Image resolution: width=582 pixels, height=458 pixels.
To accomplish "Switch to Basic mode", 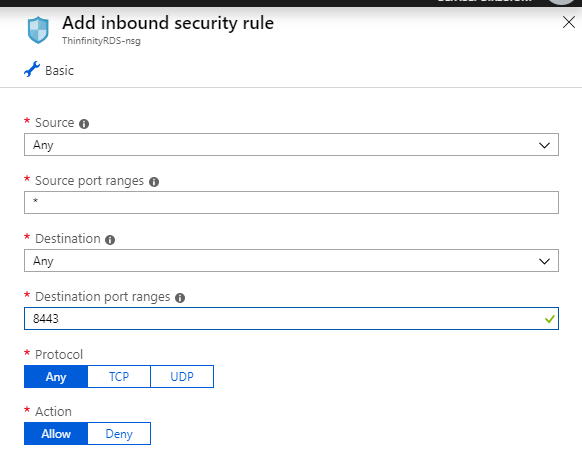I will (49, 70).
